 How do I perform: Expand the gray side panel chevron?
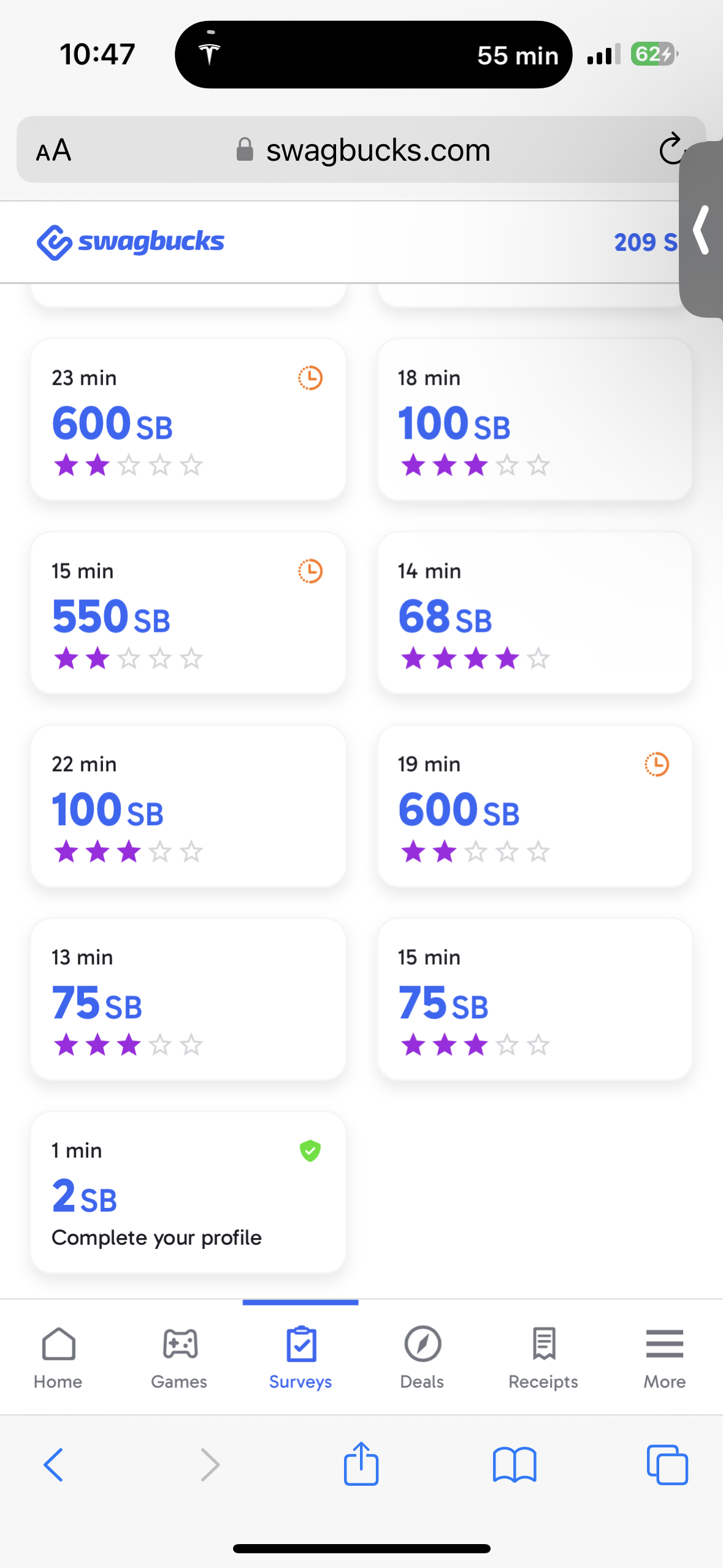click(x=702, y=230)
